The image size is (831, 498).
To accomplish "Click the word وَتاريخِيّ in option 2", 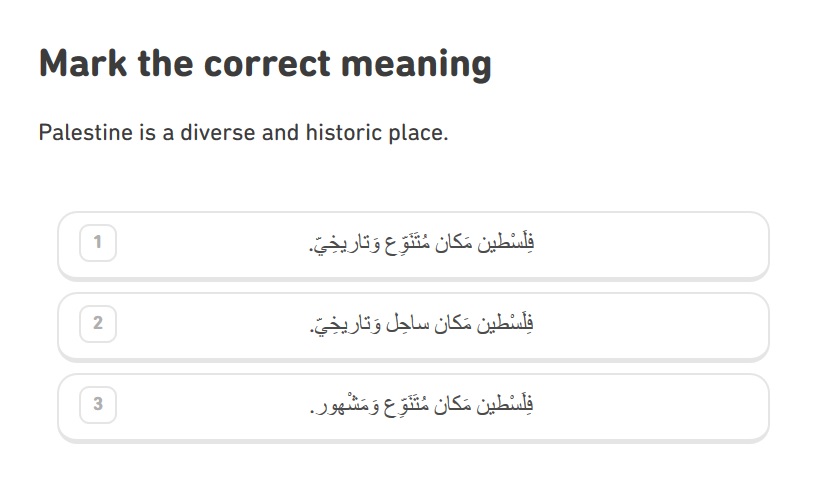I will click(345, 324).
